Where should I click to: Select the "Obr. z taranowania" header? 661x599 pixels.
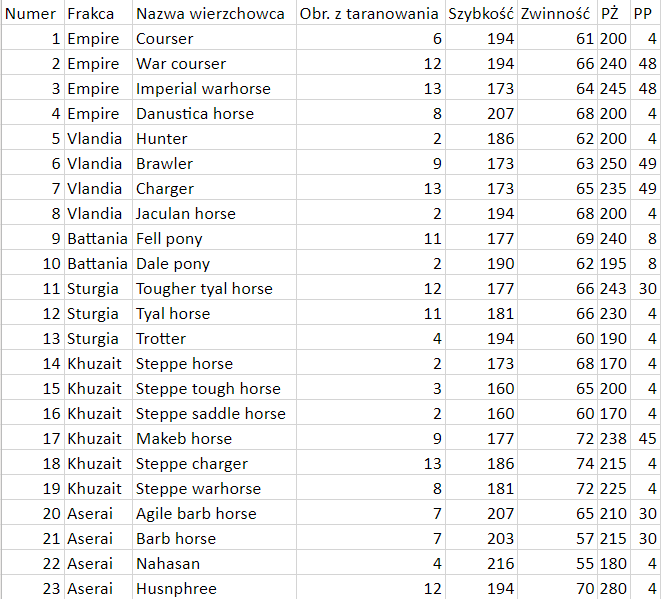pos(369,13)
